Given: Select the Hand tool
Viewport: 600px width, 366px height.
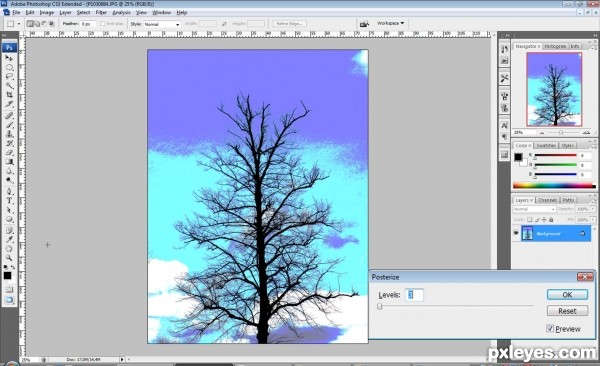Looking at the screenshot, I should [9, 249].
